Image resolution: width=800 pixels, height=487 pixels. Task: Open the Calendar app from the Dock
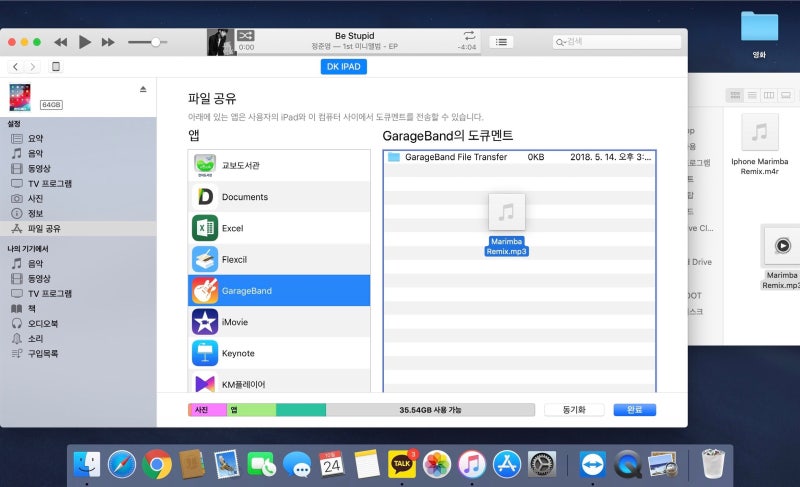[332, 464]
